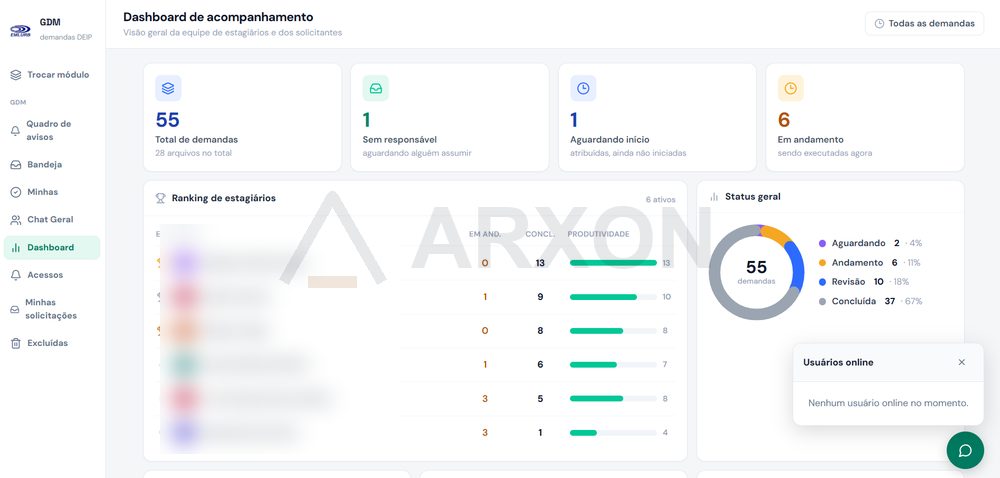Click the Dashboard bar chart icon
Screen dimensions: 1000x478
[x=16, y=247]
